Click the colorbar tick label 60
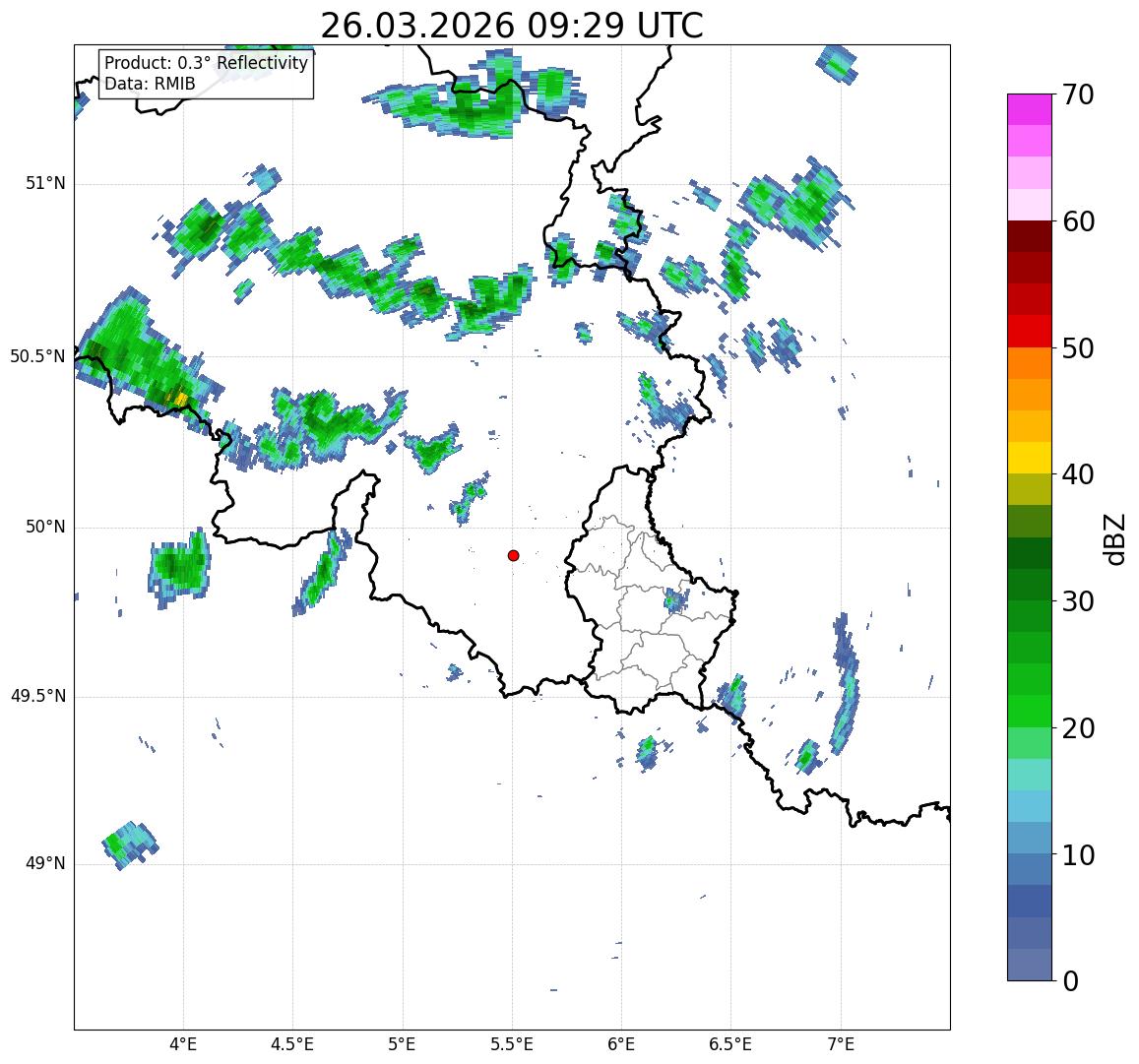Screen dimensions: 1139x1064 [1078, 222]
